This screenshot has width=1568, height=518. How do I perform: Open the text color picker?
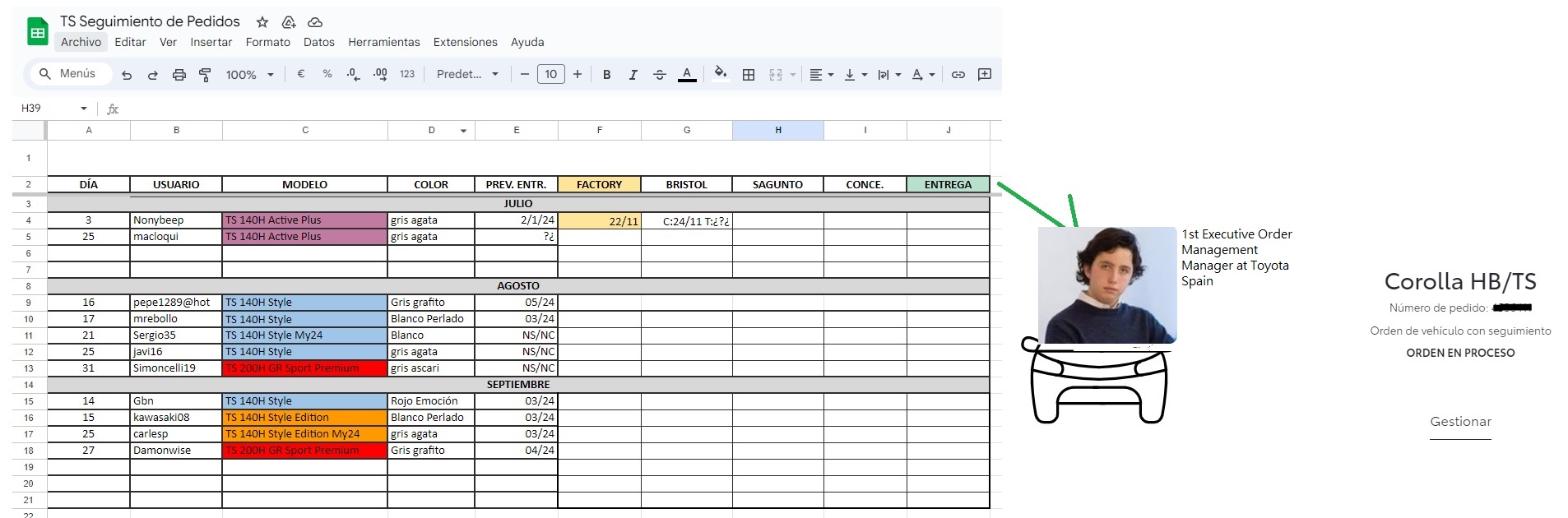click(x=687, y=75)
